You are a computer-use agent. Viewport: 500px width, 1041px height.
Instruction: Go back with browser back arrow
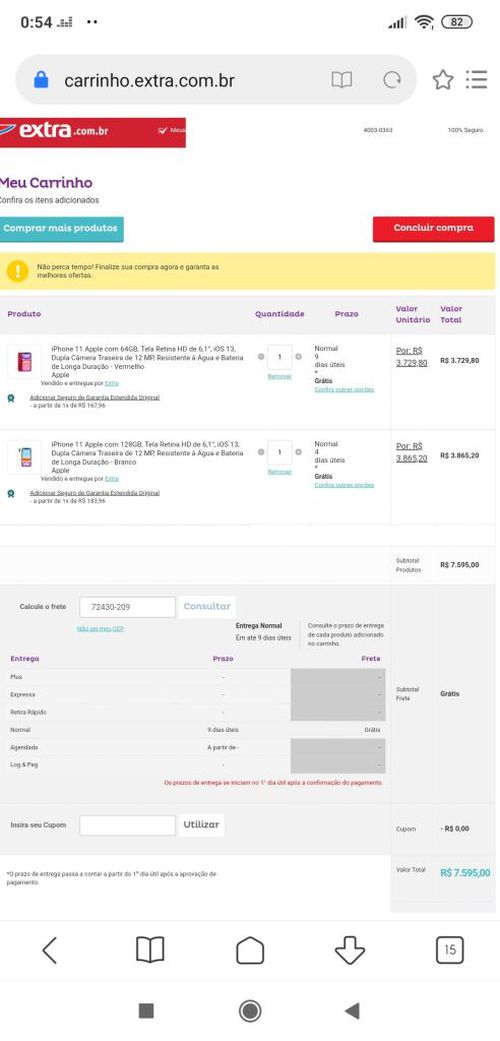point(50,950)
